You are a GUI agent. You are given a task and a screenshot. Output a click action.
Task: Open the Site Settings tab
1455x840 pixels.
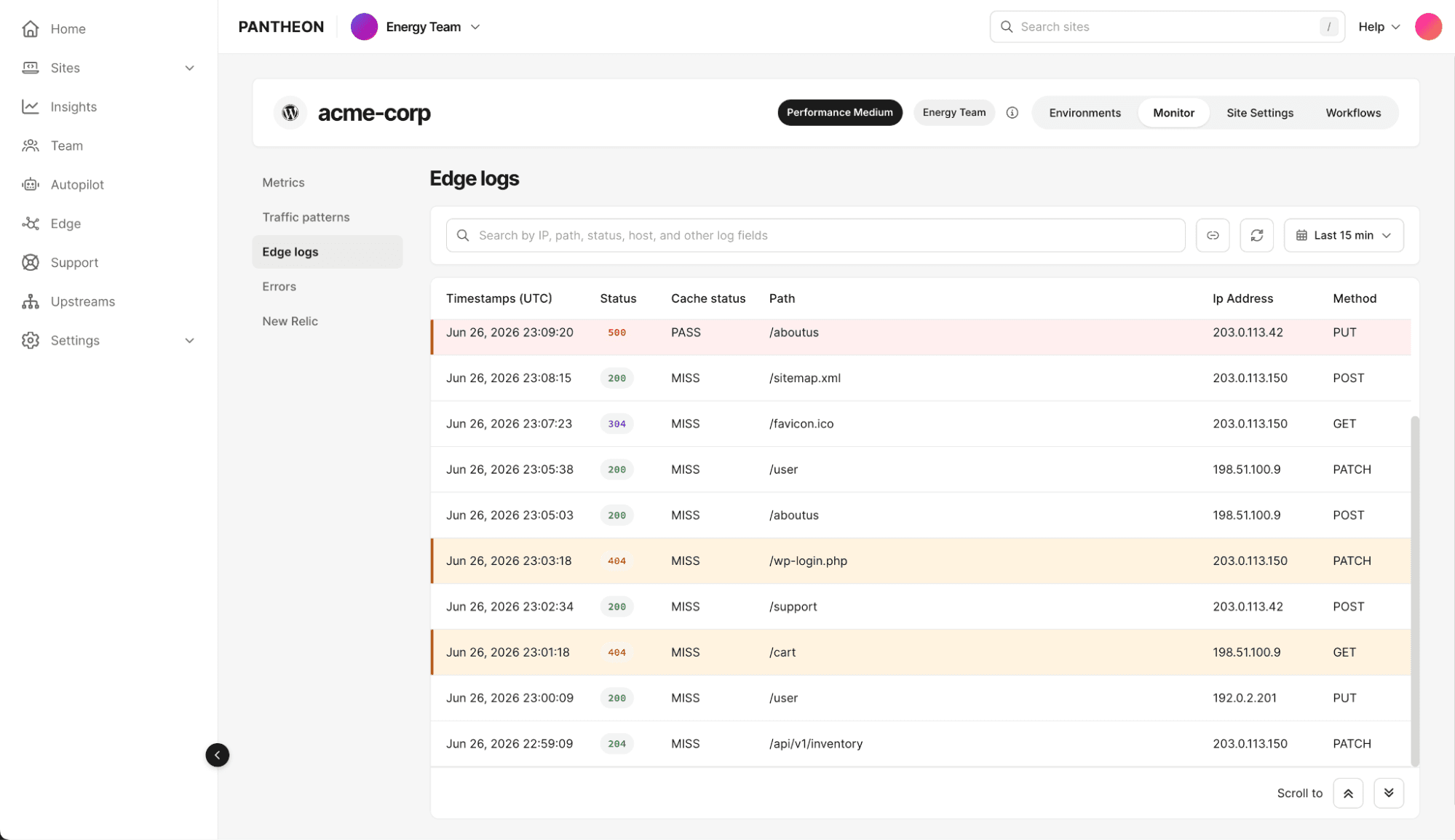tap(1259, 113)
